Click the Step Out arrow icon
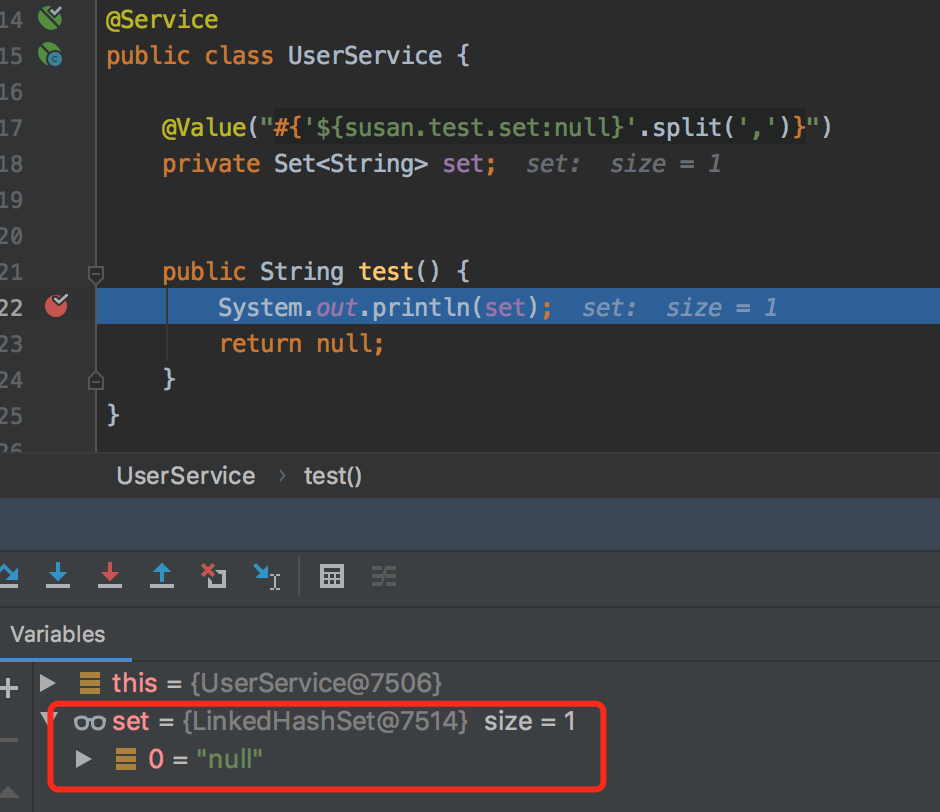Viewport: 940px width, 812px height. [x=161, y=575]
